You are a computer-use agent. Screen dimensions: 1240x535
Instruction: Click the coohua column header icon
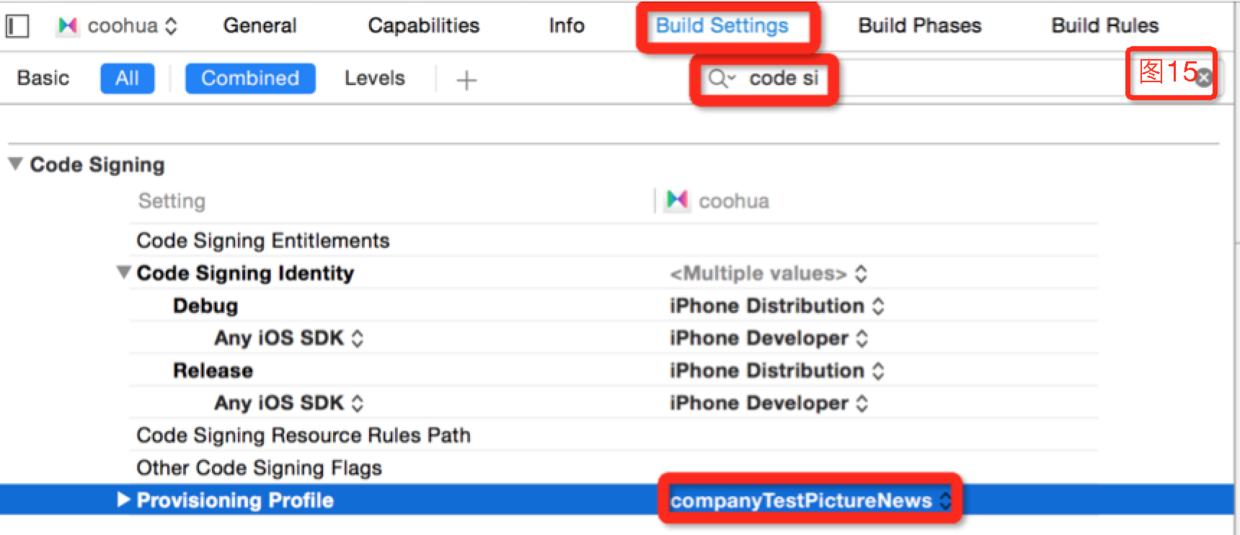677,201
